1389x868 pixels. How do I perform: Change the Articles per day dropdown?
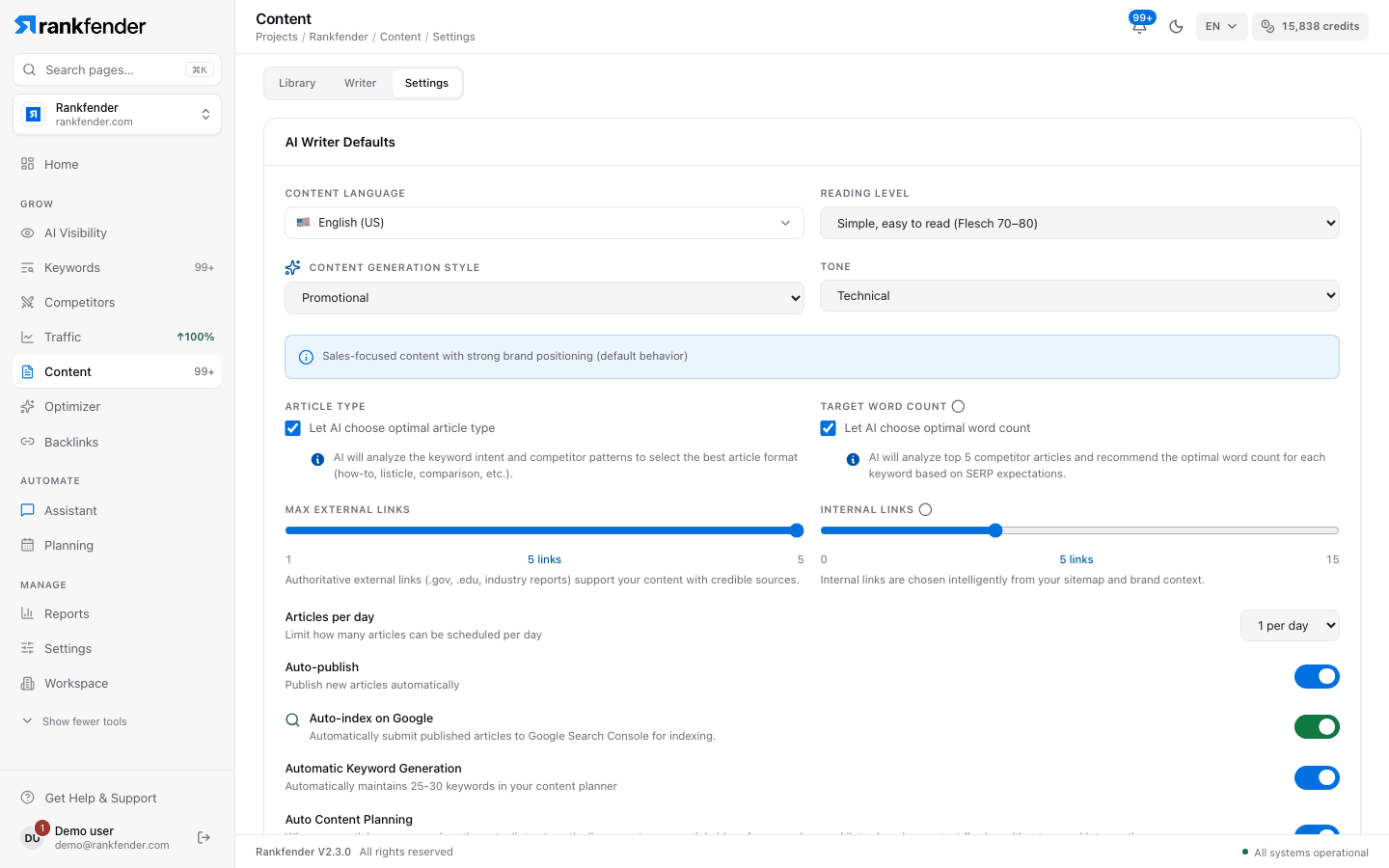tap(1290, 626)
